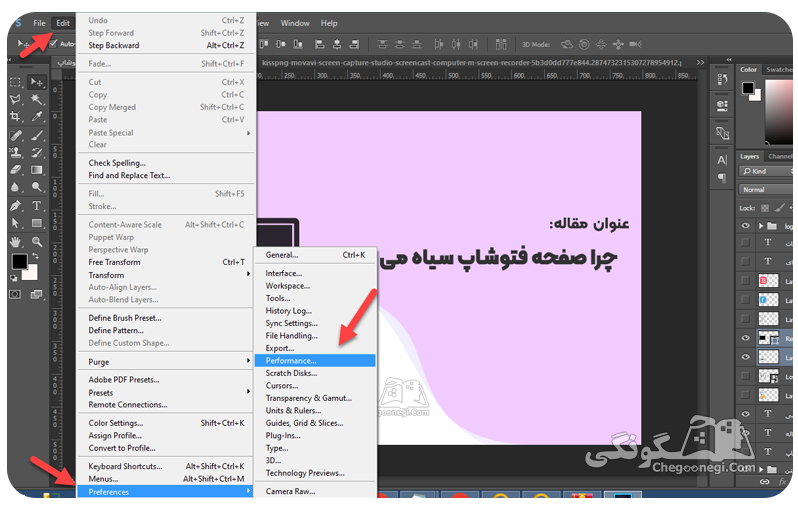The height and width of the screenshot is (508, 798).
Task: Toggle the Auto-Select checkbox
Action: [x=52, y=44]
